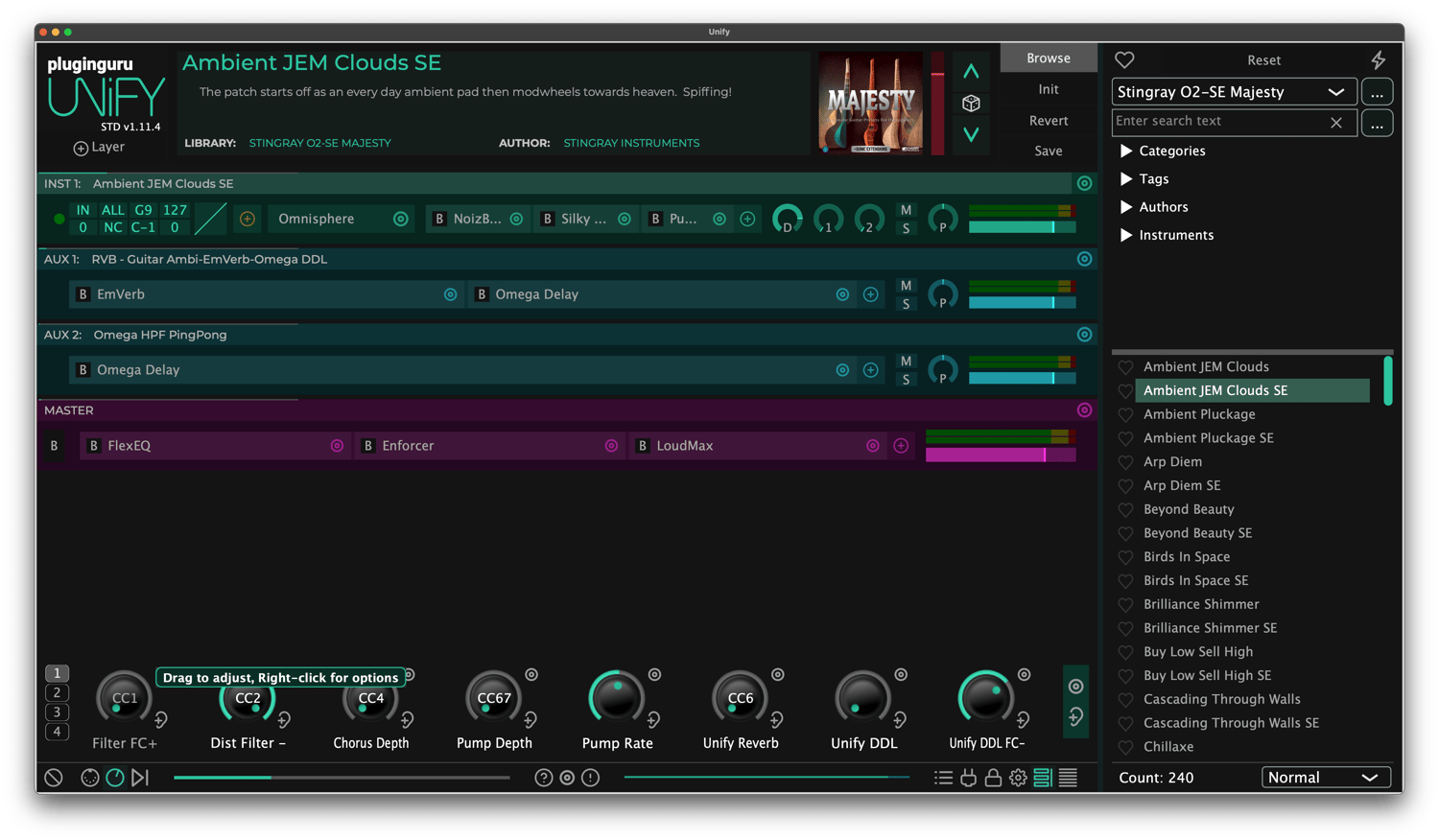
Task: Click the exclamation info icon in the footer
Action: [591, 778]
